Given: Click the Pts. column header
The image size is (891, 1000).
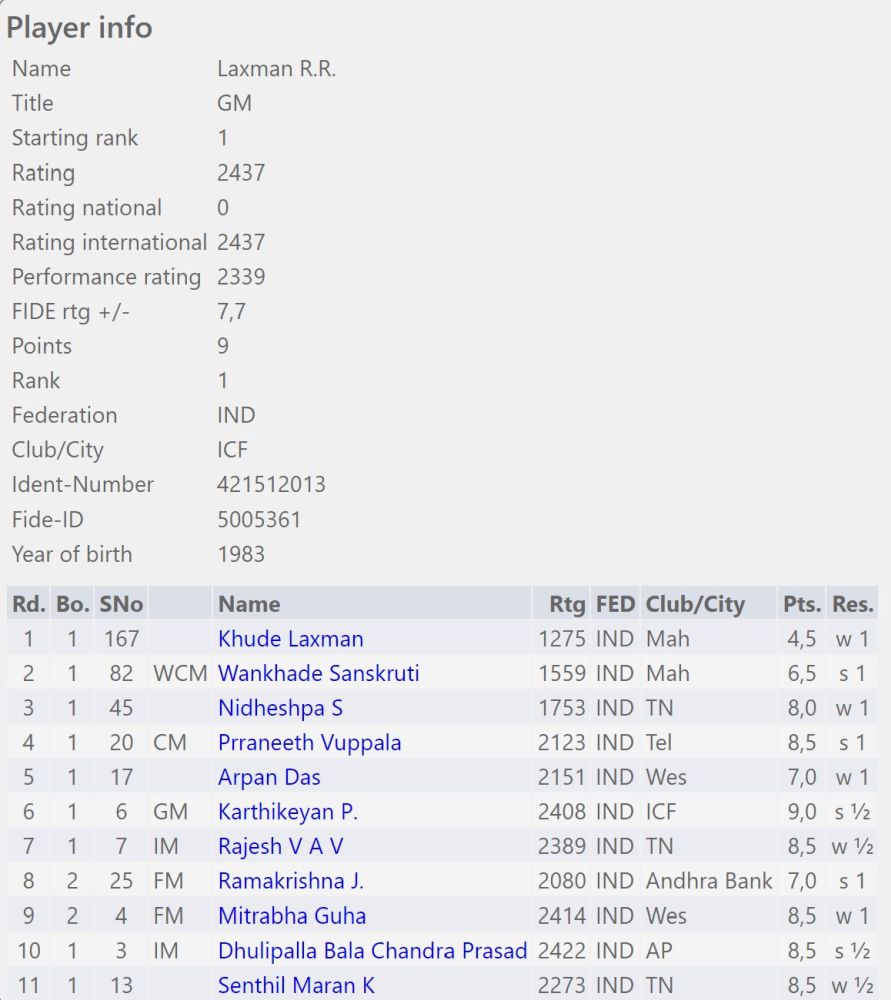Looking at the screenshot, I should (801, 604).
